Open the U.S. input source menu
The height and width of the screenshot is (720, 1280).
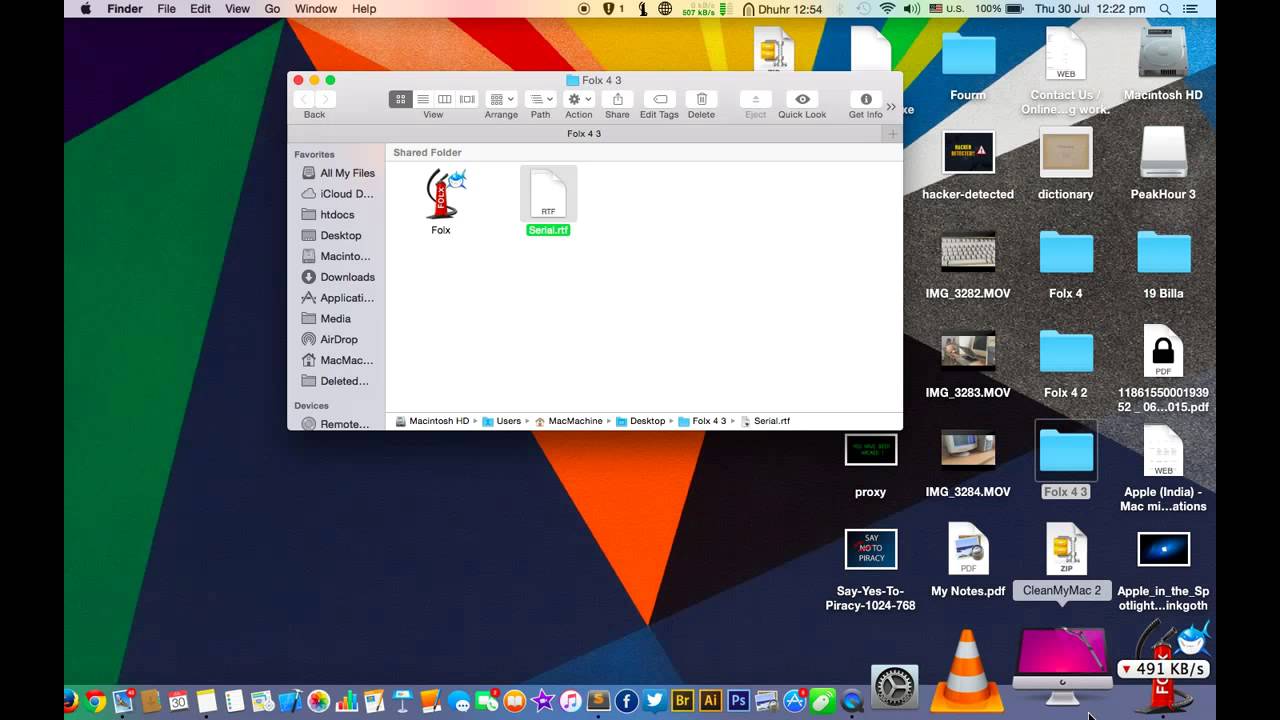(944, 9)
